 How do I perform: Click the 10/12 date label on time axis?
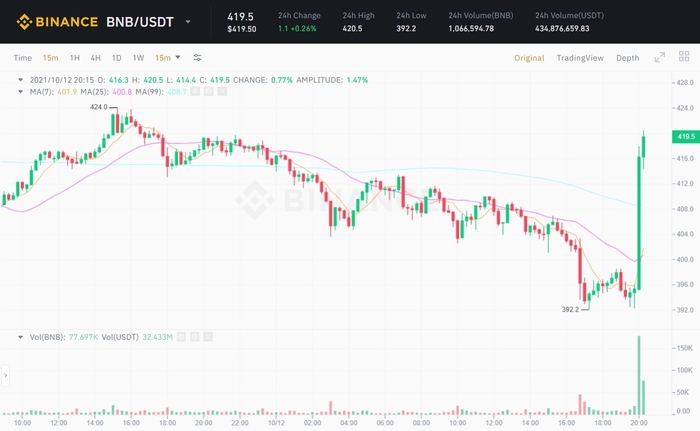click(x=276, y=423)
